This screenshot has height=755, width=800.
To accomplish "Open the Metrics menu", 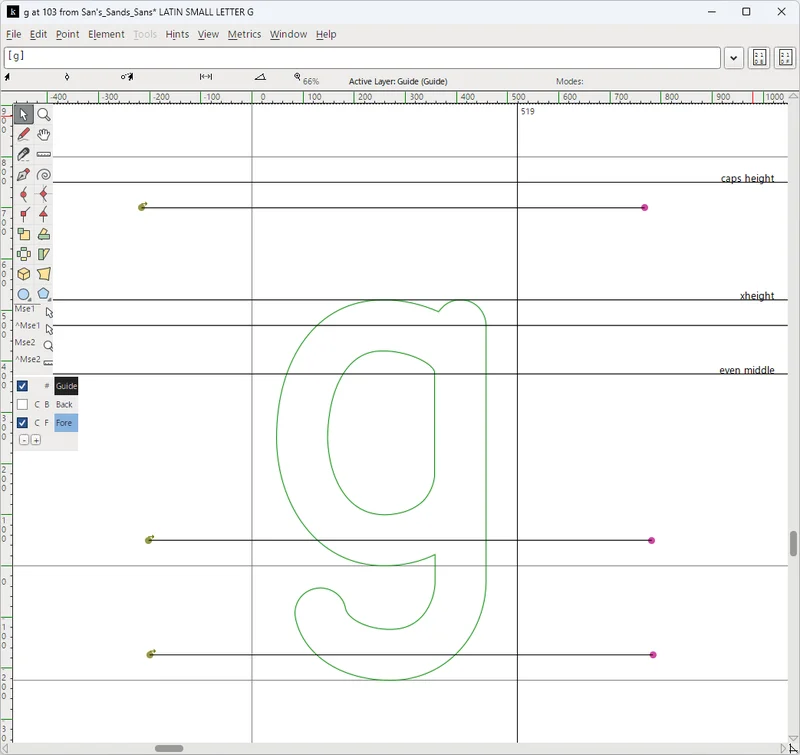I will pyautogui.click(x=244, y=34).
